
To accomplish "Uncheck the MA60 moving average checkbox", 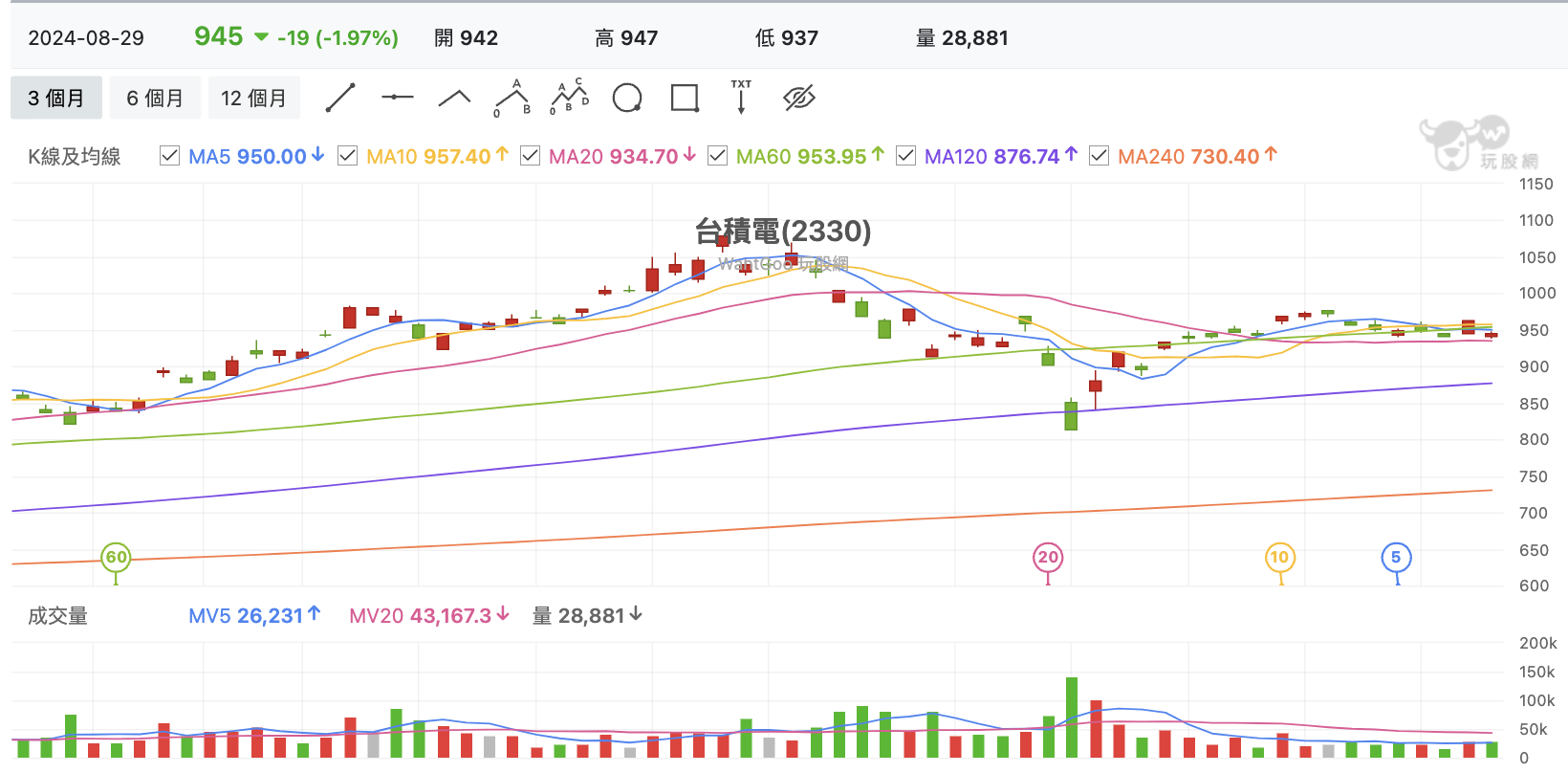I will [717, 156].
